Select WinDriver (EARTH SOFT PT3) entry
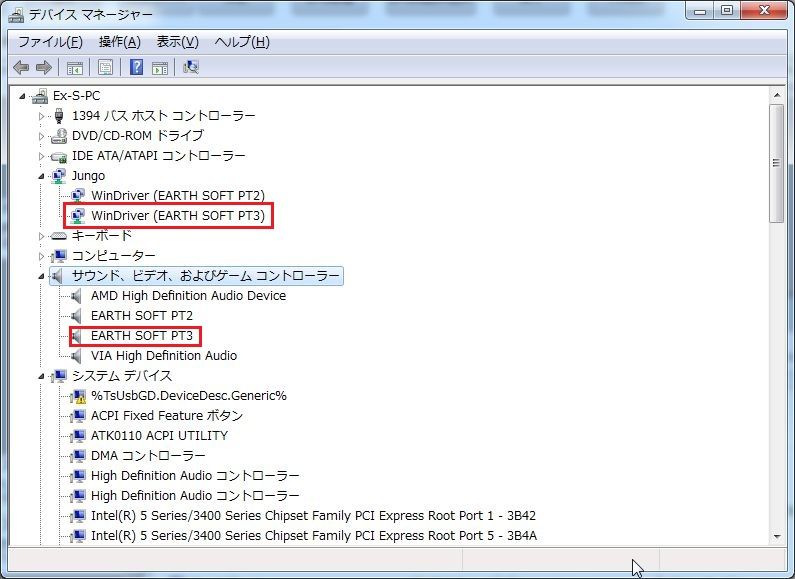Image resolution: width=795 pixels, height=579 pixels. tap(178, 216)
